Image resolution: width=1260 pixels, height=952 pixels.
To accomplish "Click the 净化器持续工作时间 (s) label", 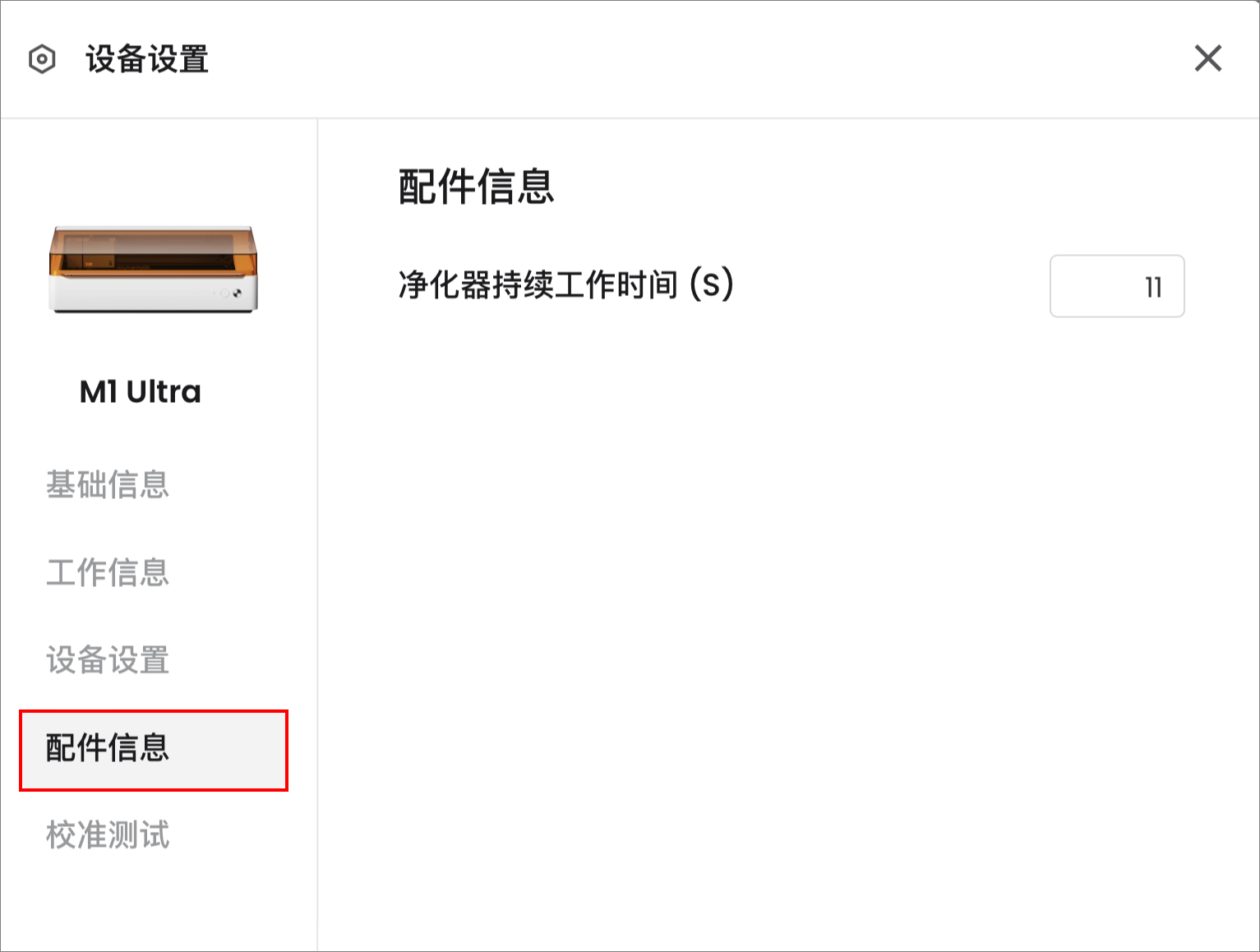I will [x=566, y=285].
